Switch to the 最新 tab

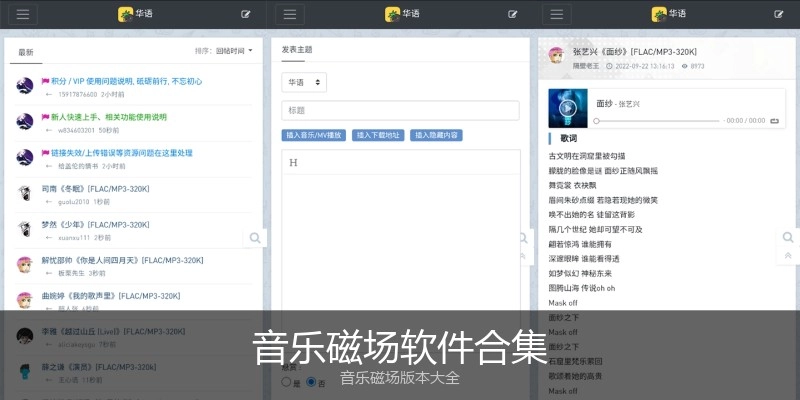[26, 53]
